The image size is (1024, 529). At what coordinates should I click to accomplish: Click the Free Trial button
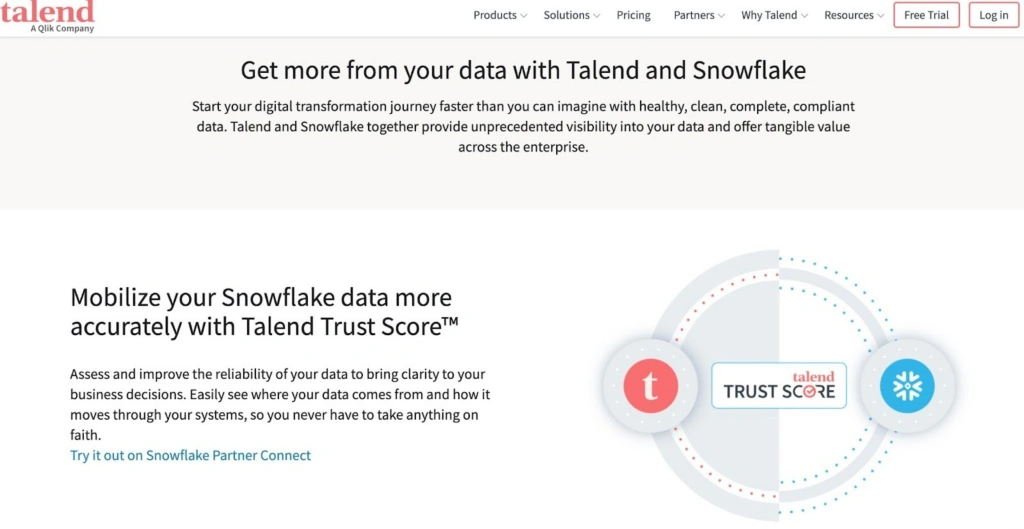click(x=926, y=15)
